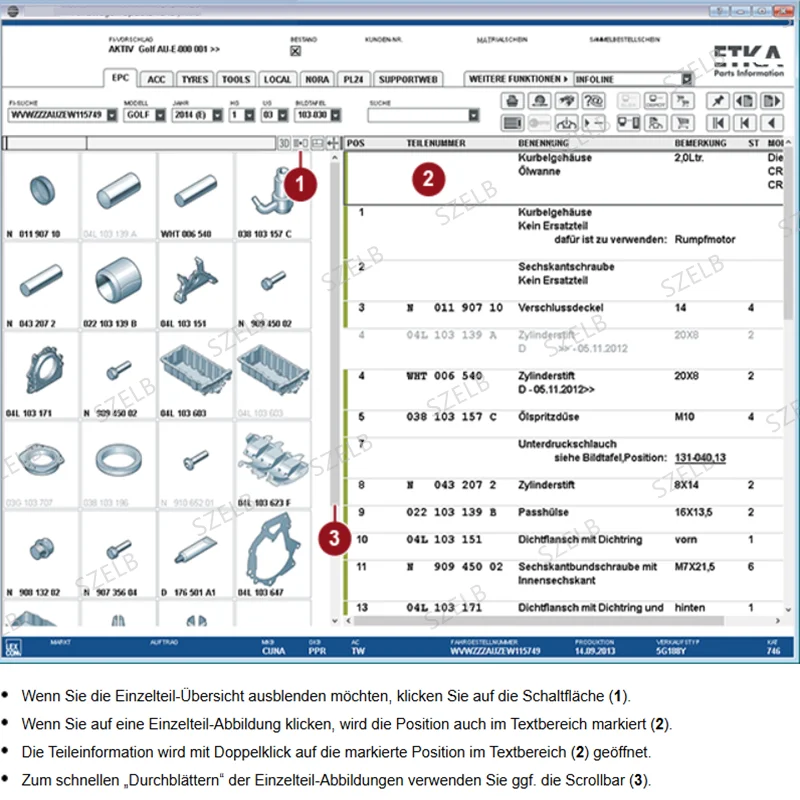The width and height of the screenshot is (800, 800).
Task: Open the INFOLINE dropdown arrow
Action: (687, 79)
